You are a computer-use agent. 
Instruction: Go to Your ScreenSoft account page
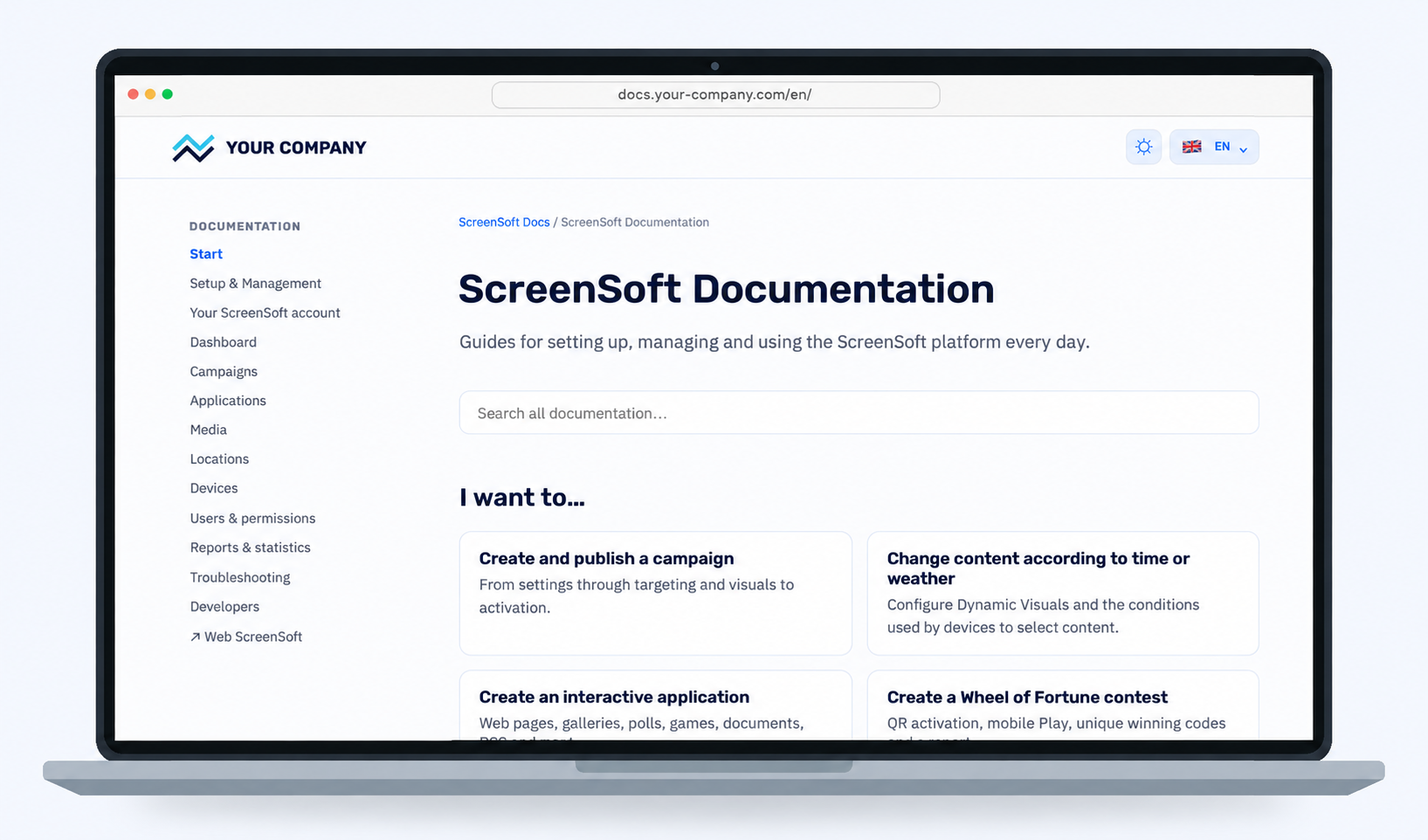266,313
